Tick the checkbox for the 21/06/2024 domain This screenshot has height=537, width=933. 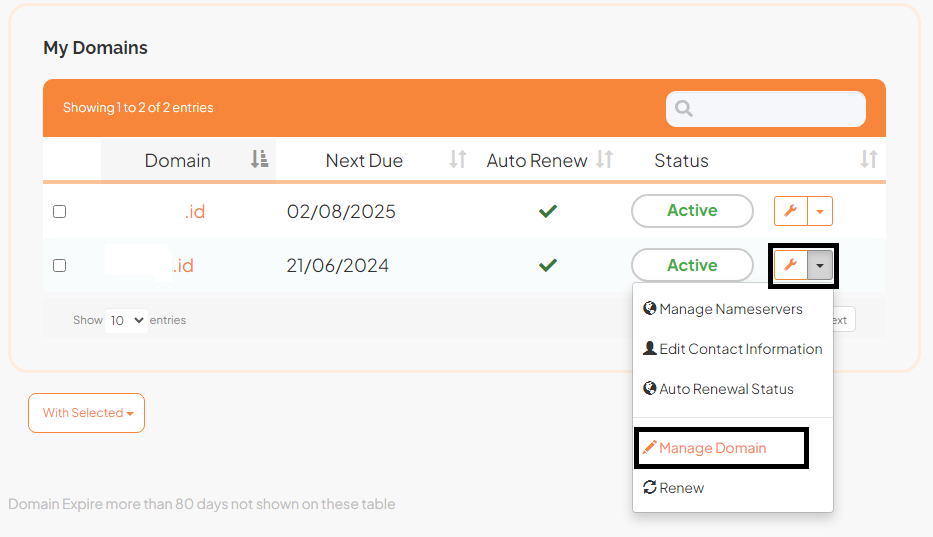click(59, 266)
